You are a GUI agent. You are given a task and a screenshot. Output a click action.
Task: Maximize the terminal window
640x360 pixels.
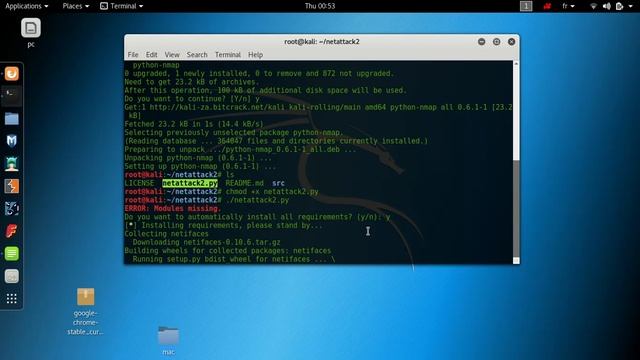click(496, 42)
